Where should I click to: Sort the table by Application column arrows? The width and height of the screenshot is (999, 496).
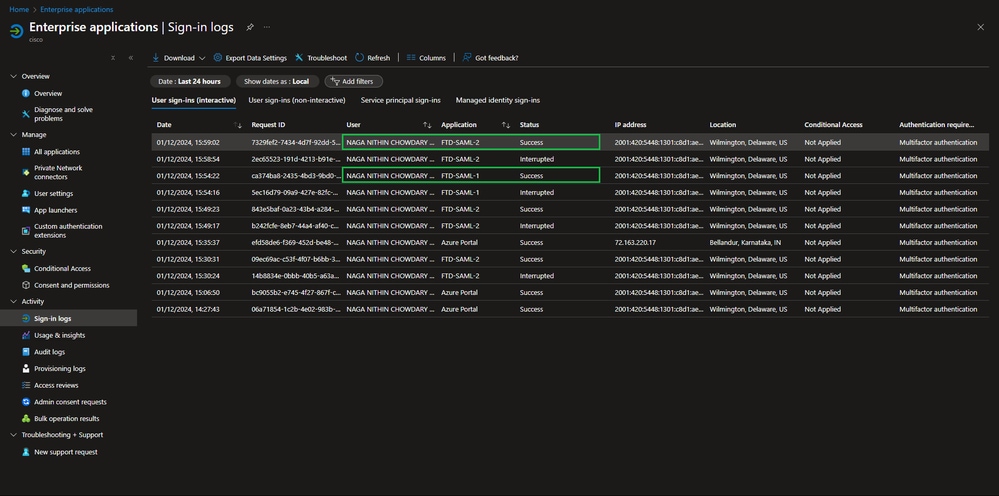[x=506, y=125]
